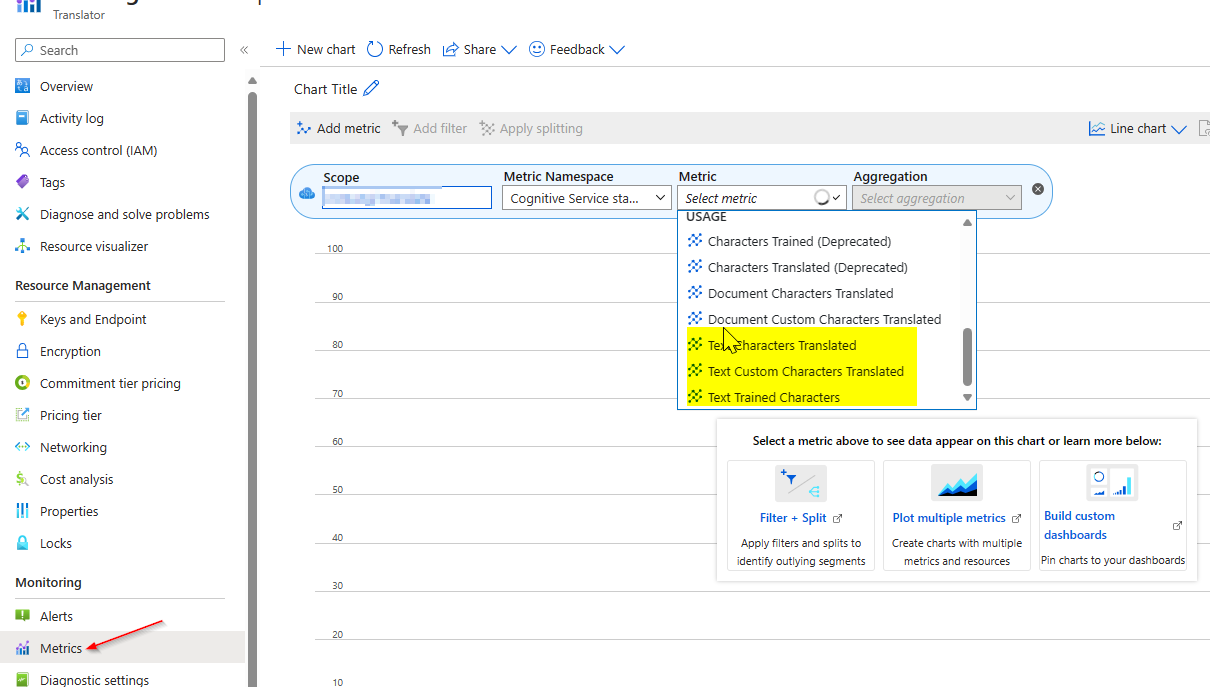Remove metric row with X icon
Viewport: 1210px width, 687px height.
coord(1037,189)
